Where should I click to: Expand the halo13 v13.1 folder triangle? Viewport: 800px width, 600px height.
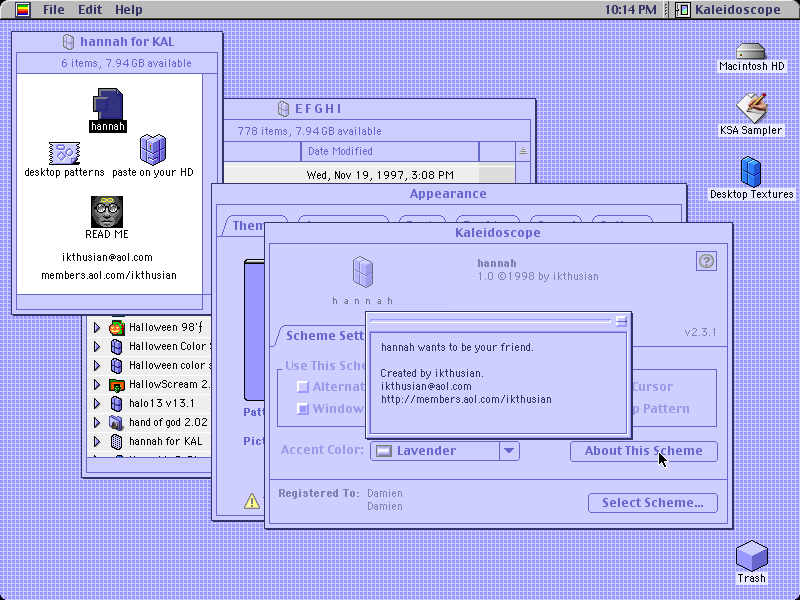coord(96,404)
